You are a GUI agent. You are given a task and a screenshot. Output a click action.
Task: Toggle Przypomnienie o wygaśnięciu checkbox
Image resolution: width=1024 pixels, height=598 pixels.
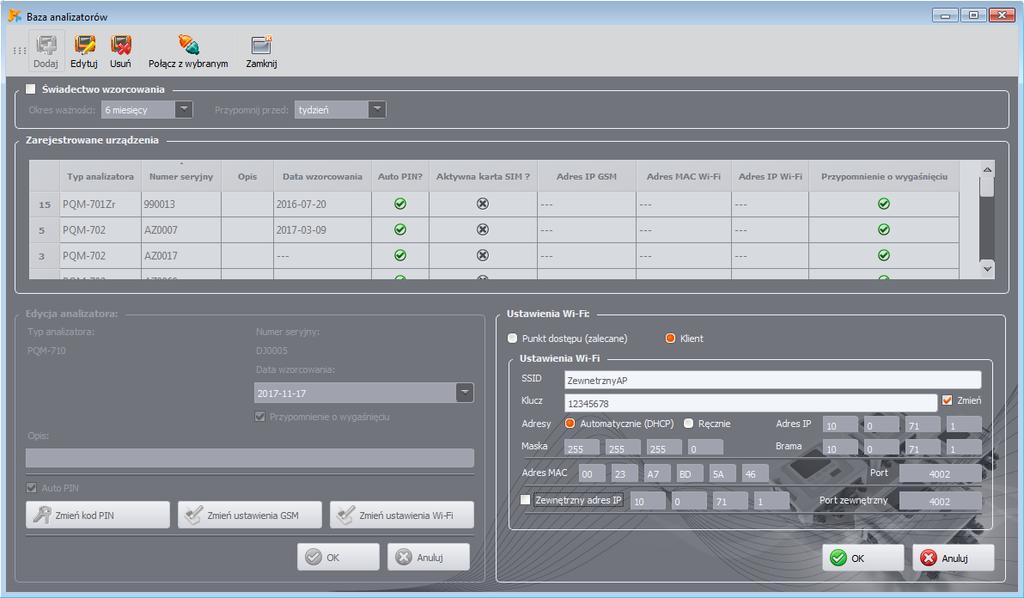(260, 417)
